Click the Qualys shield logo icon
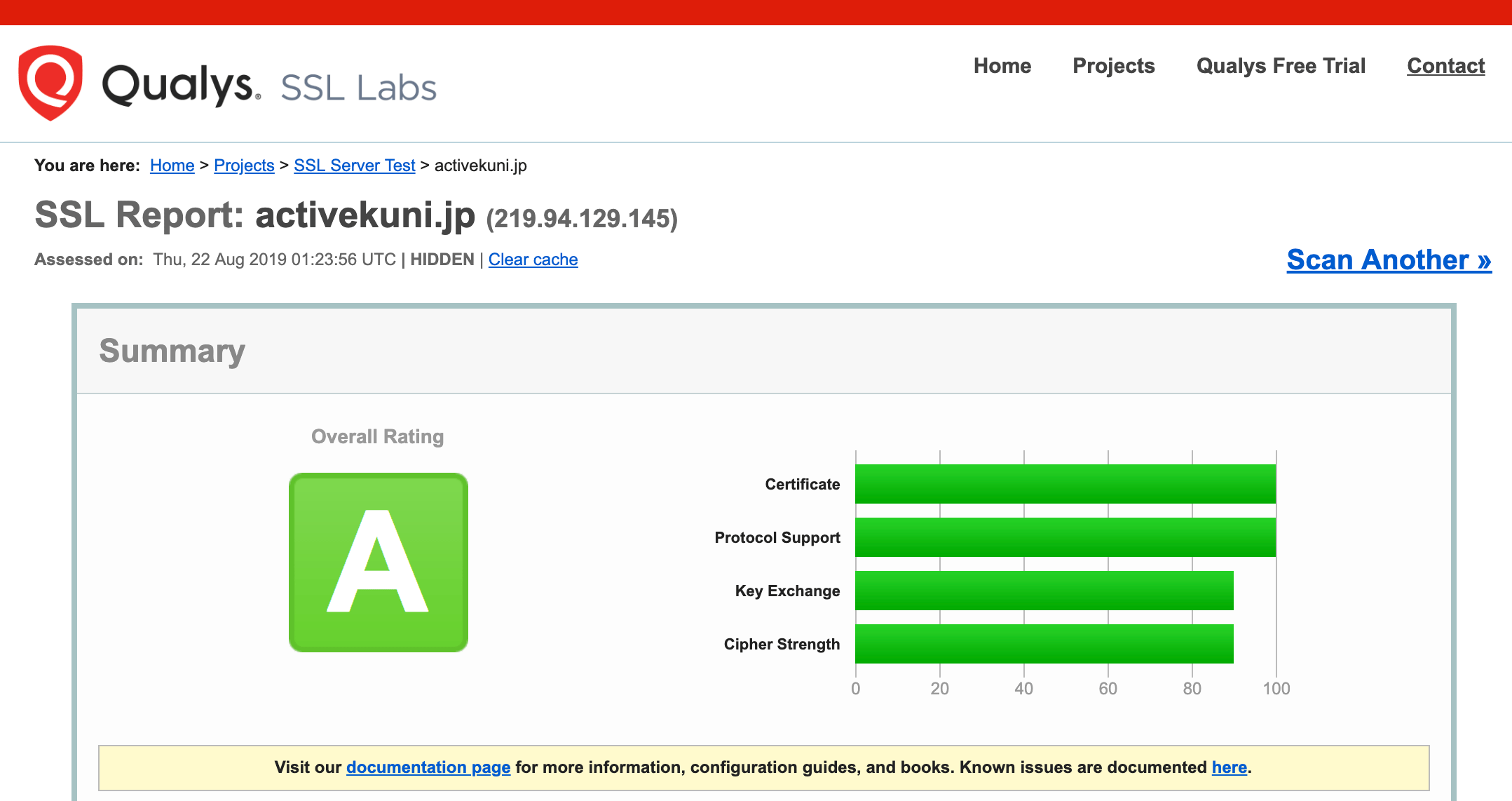Image resolution: width=1512 pixels, height=801 pixels. 50,83
